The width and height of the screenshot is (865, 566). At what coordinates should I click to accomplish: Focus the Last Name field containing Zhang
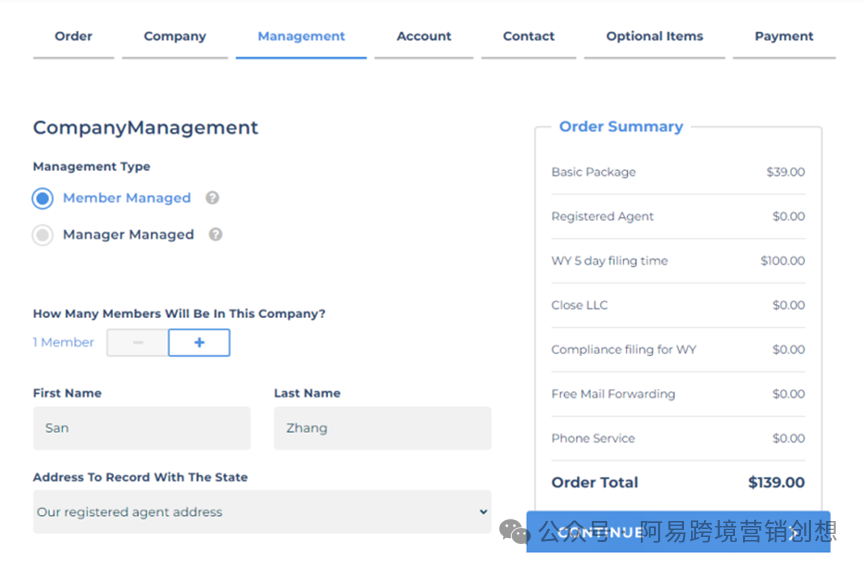(x=382, y=428)
